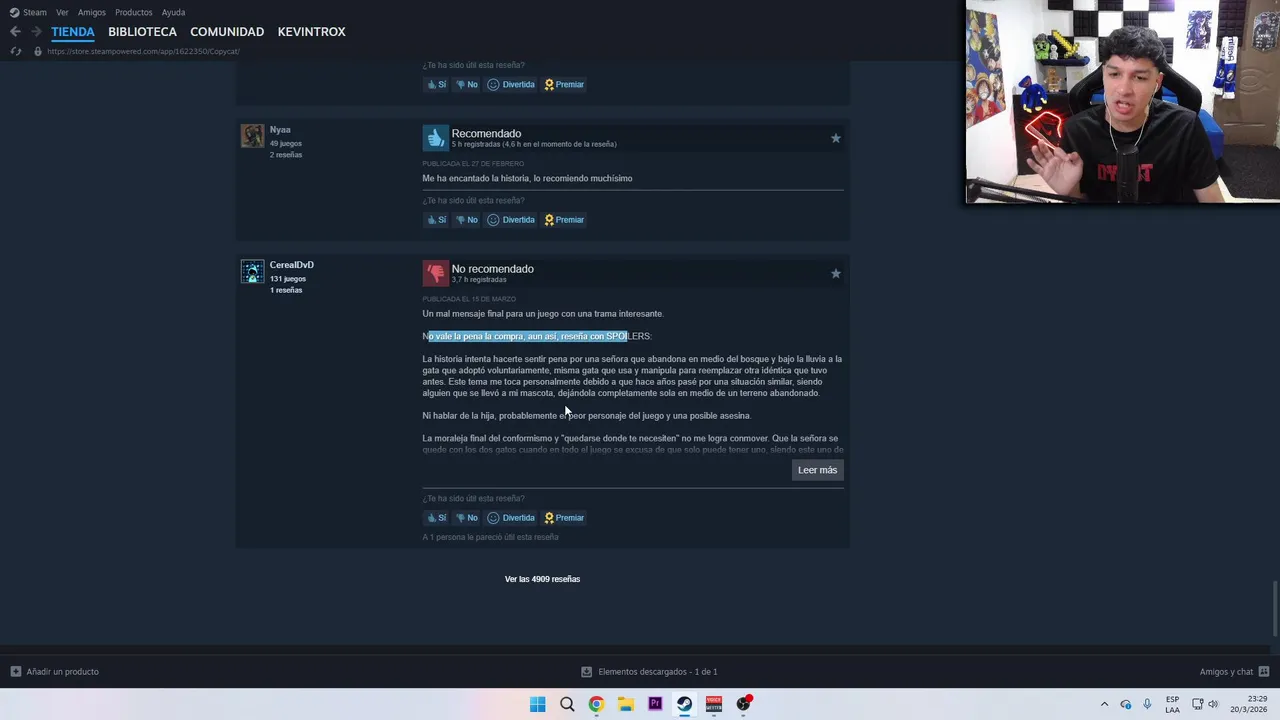Click the ESP LAA language indicator
Image resolution: width=1280 pixels, height=720 pixels.
click(1172, 704)
